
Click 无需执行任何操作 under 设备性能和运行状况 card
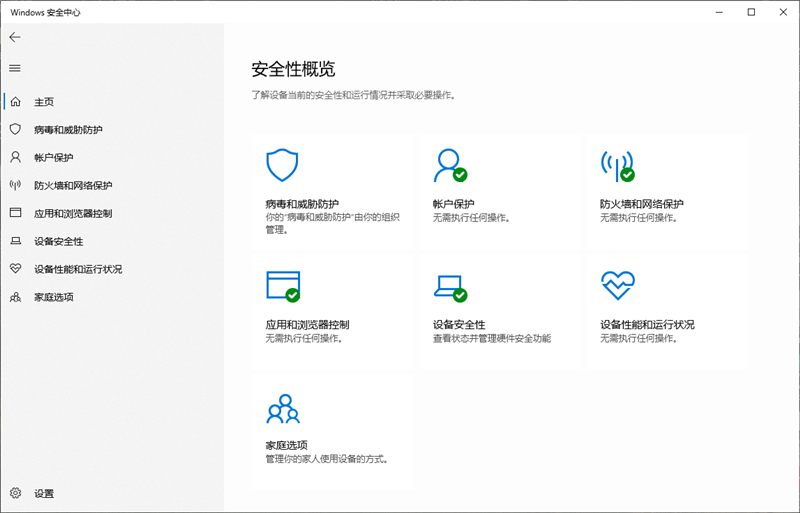click(640, 338)
